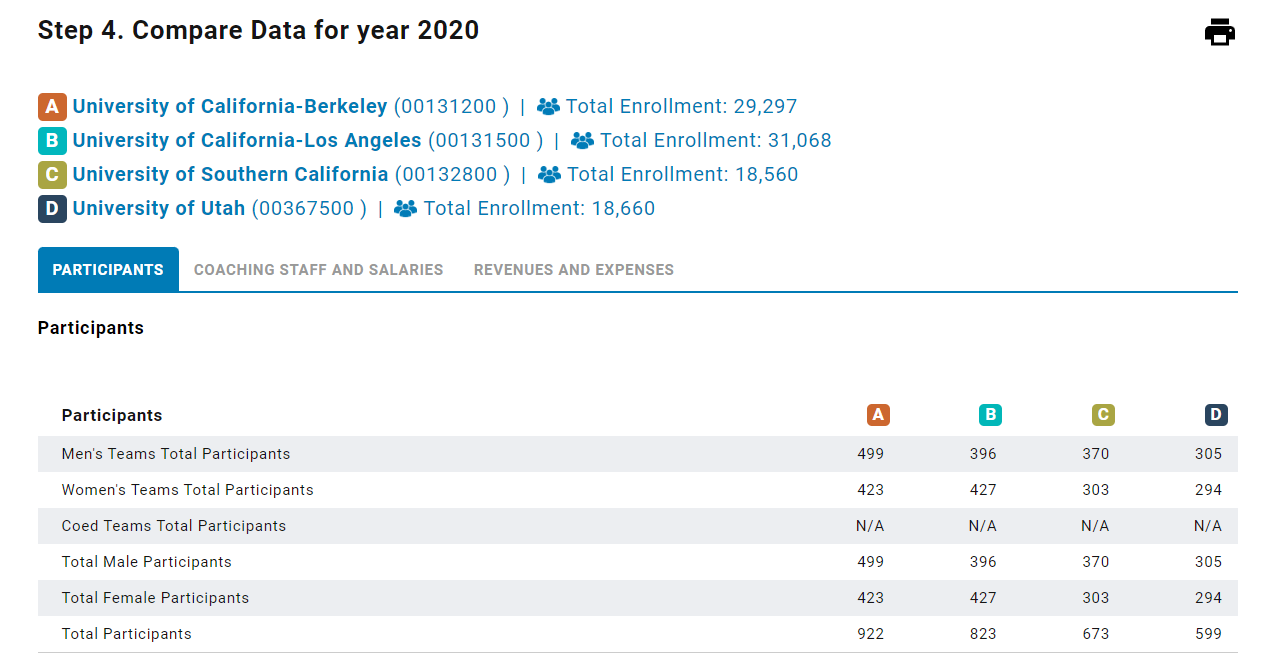The image size is (1265, 664).
Task: Open the Participants tab
Action: [108, 270]
